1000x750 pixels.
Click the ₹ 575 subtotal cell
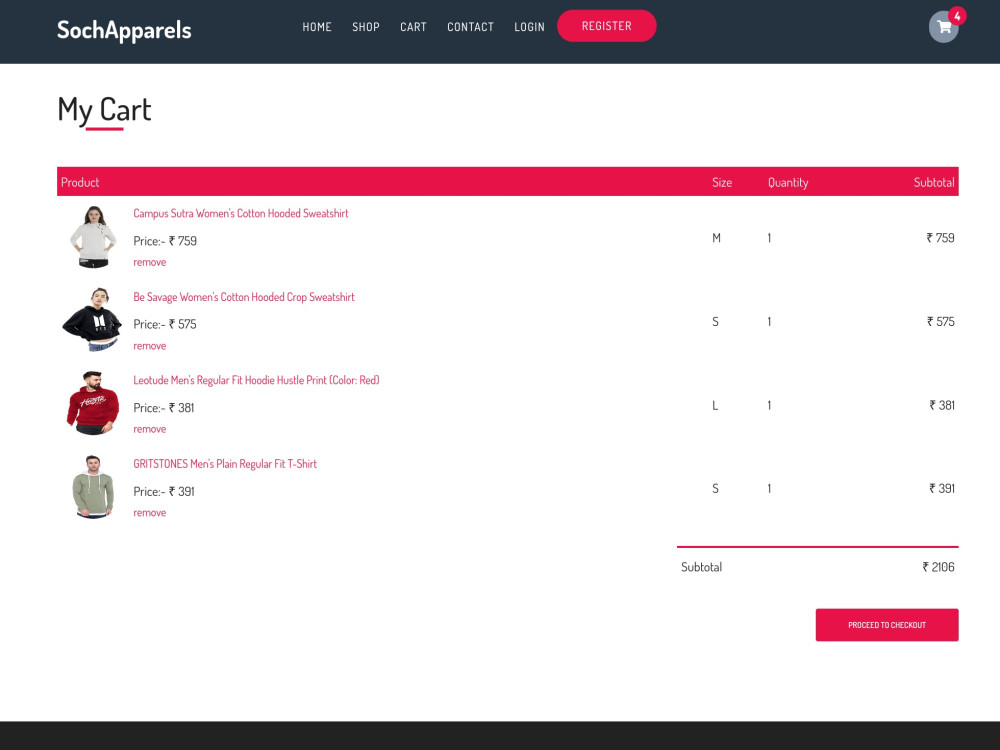(941, 321)
